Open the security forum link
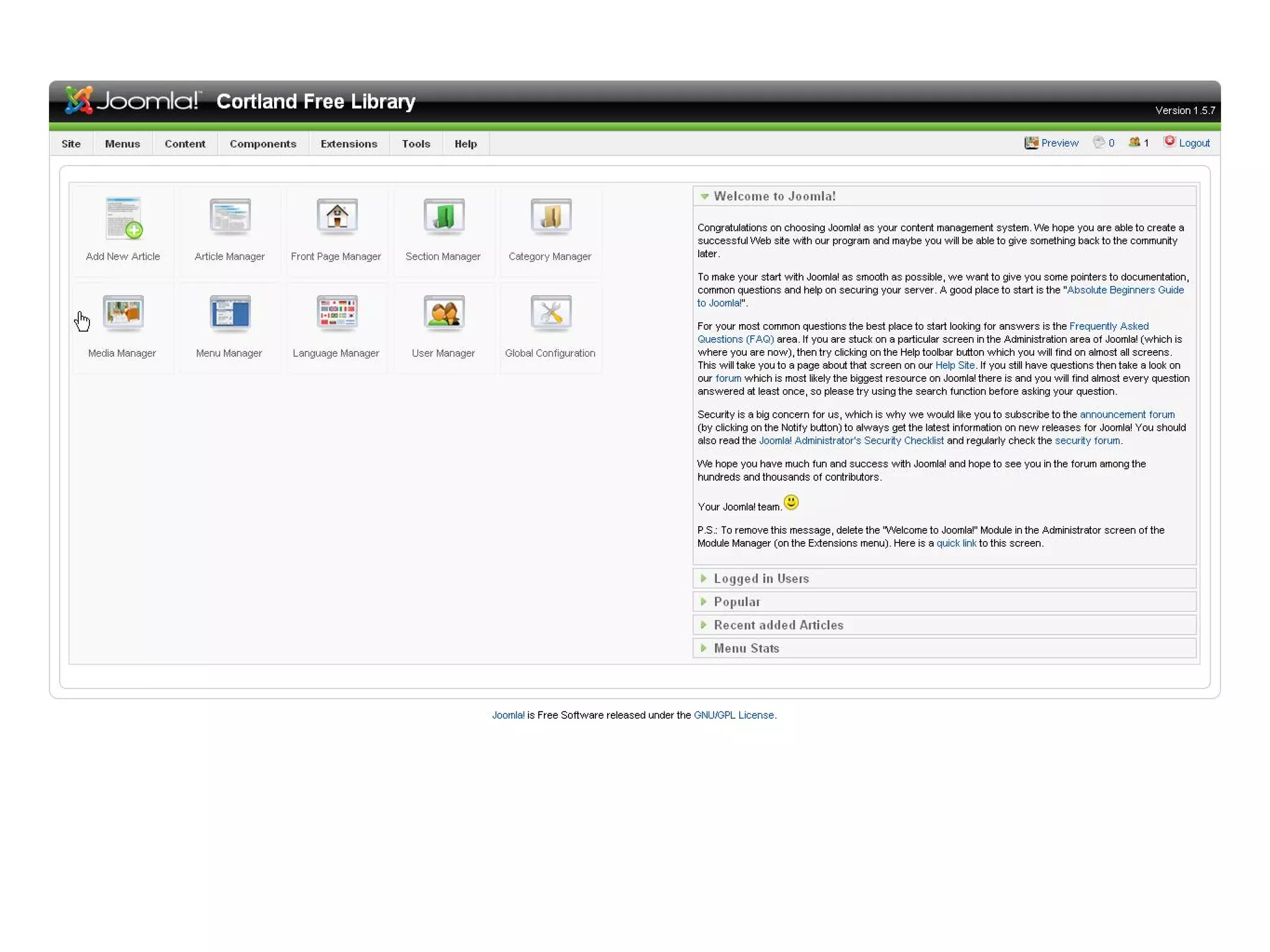 coord(1088,441)
